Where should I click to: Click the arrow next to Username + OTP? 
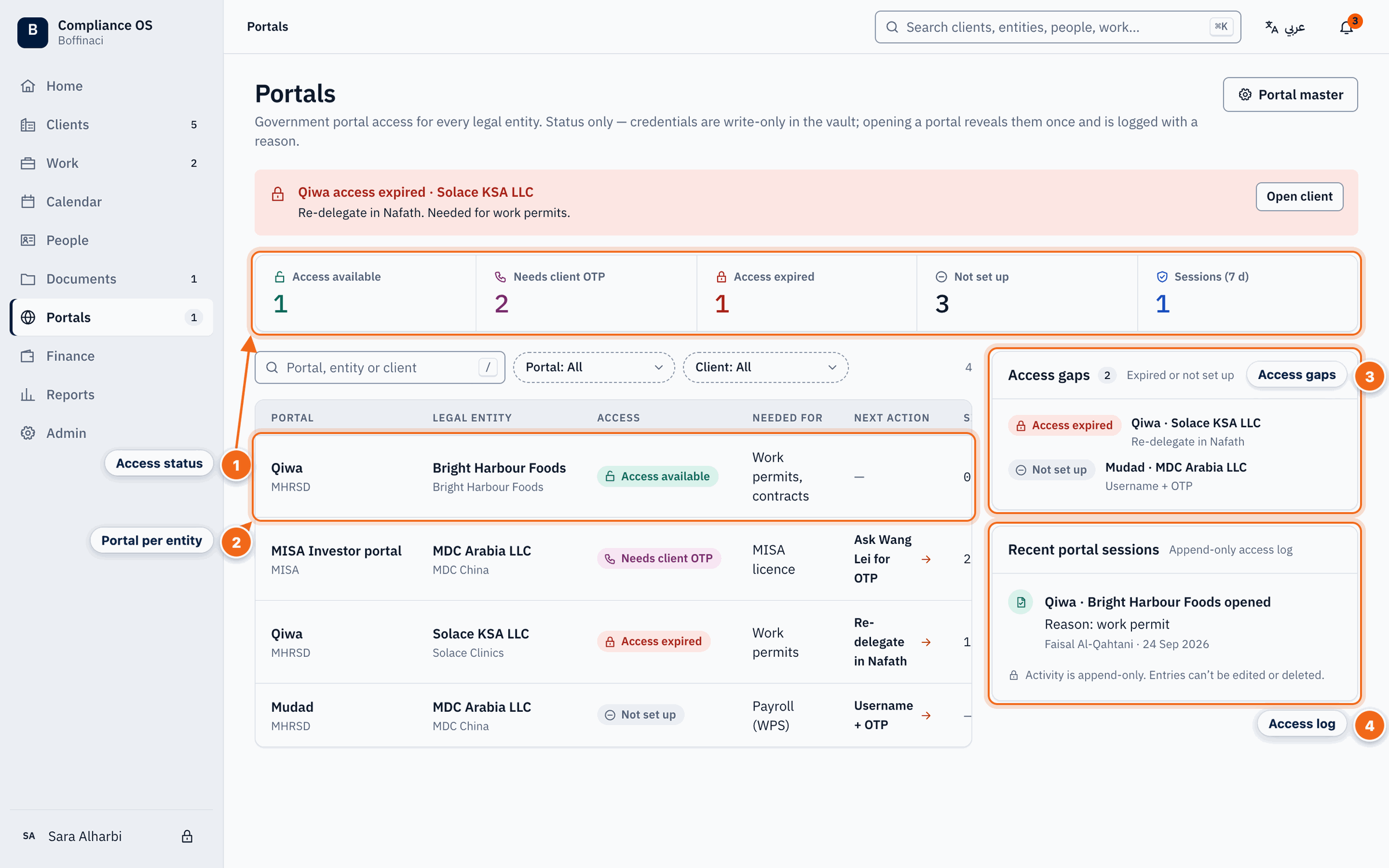[x=926, y=716]
